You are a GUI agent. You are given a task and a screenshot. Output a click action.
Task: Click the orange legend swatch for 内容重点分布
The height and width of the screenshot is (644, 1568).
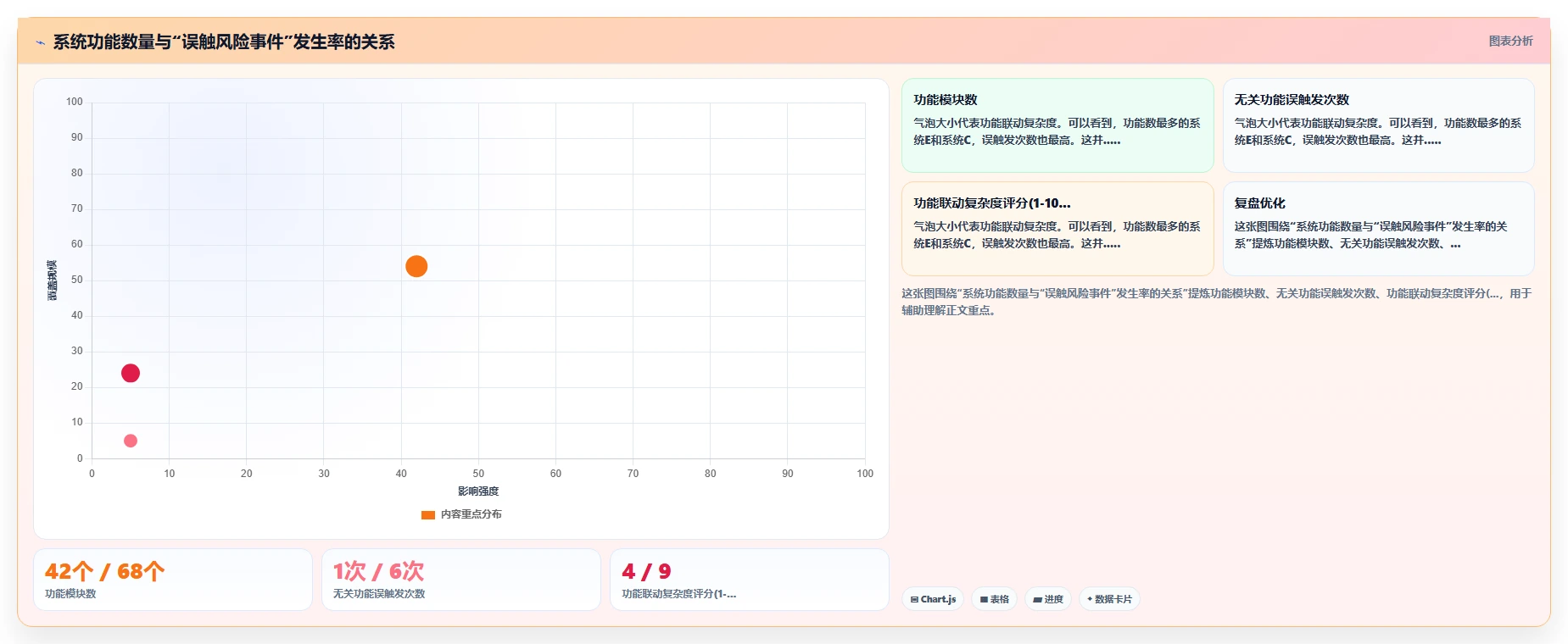428,514
